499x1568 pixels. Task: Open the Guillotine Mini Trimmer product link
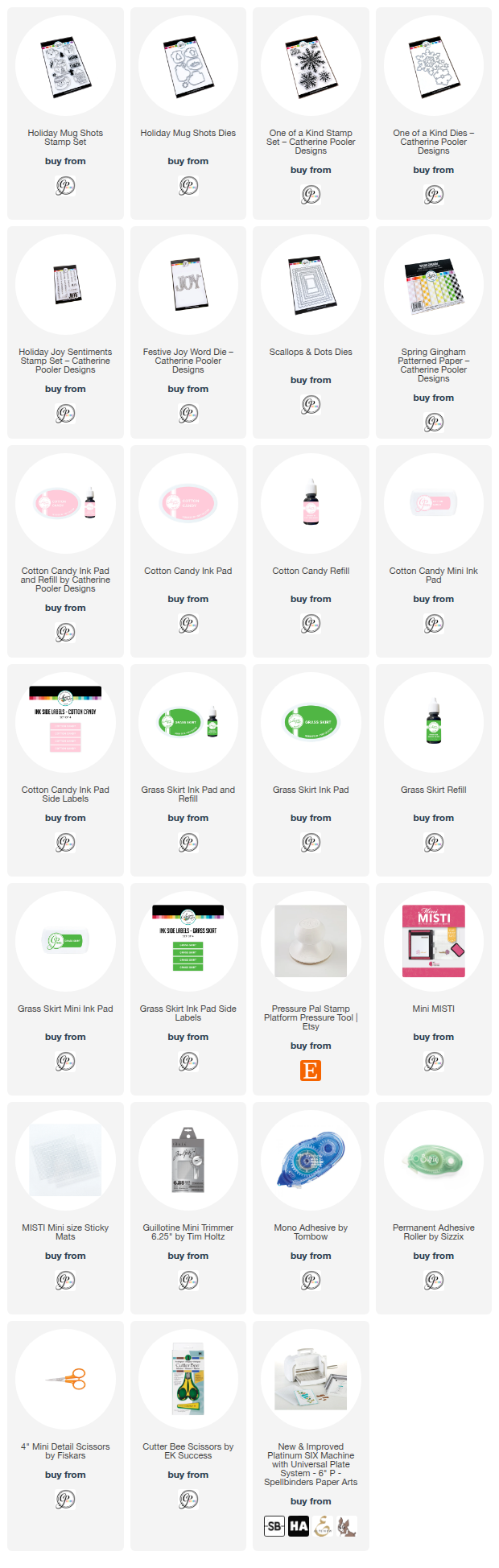(x=188, y=1232)
